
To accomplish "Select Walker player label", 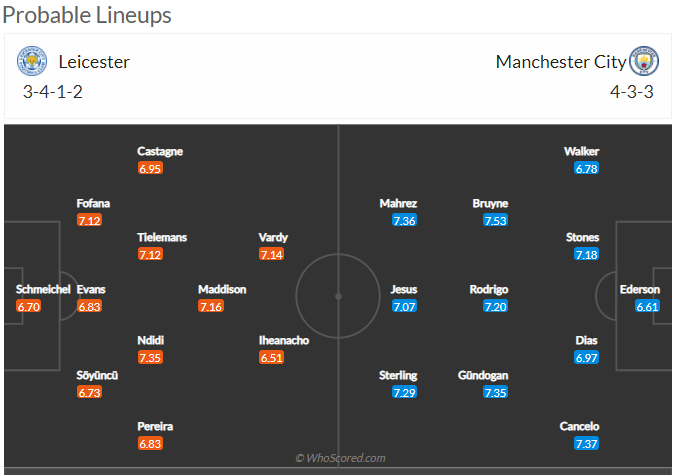I will pos(582,151).
